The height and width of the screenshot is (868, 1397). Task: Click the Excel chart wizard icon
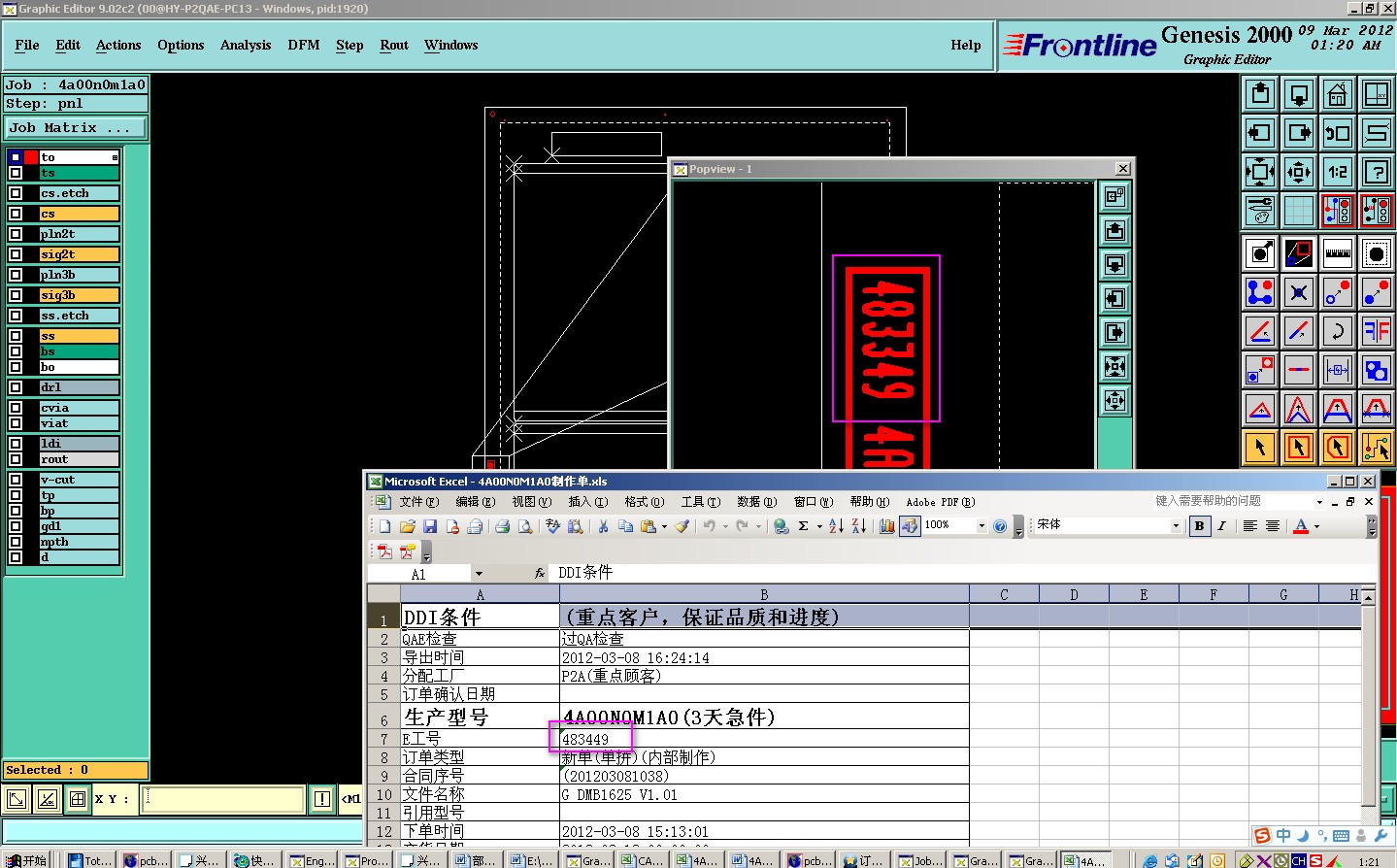pos(886,526)
